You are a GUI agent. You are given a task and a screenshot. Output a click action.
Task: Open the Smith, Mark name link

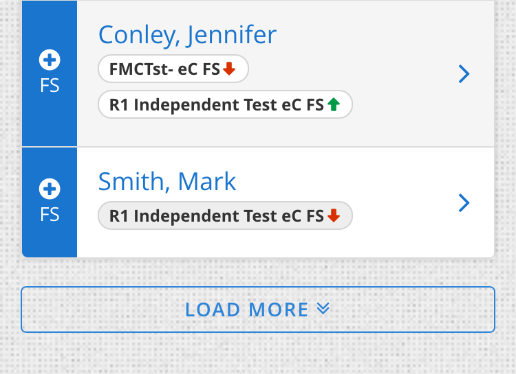(167, 181)
